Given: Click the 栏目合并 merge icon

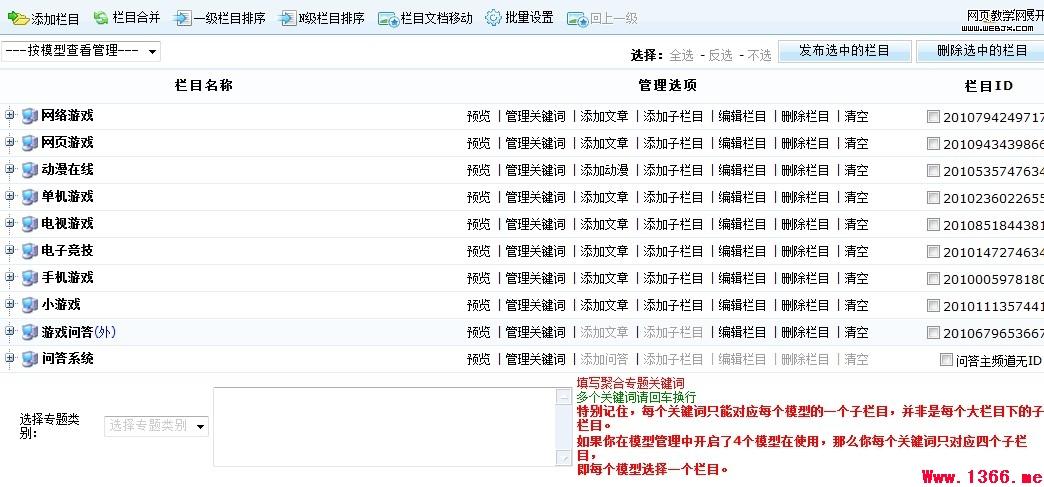Looking at the screenshot, I should (x=101, y=18).
